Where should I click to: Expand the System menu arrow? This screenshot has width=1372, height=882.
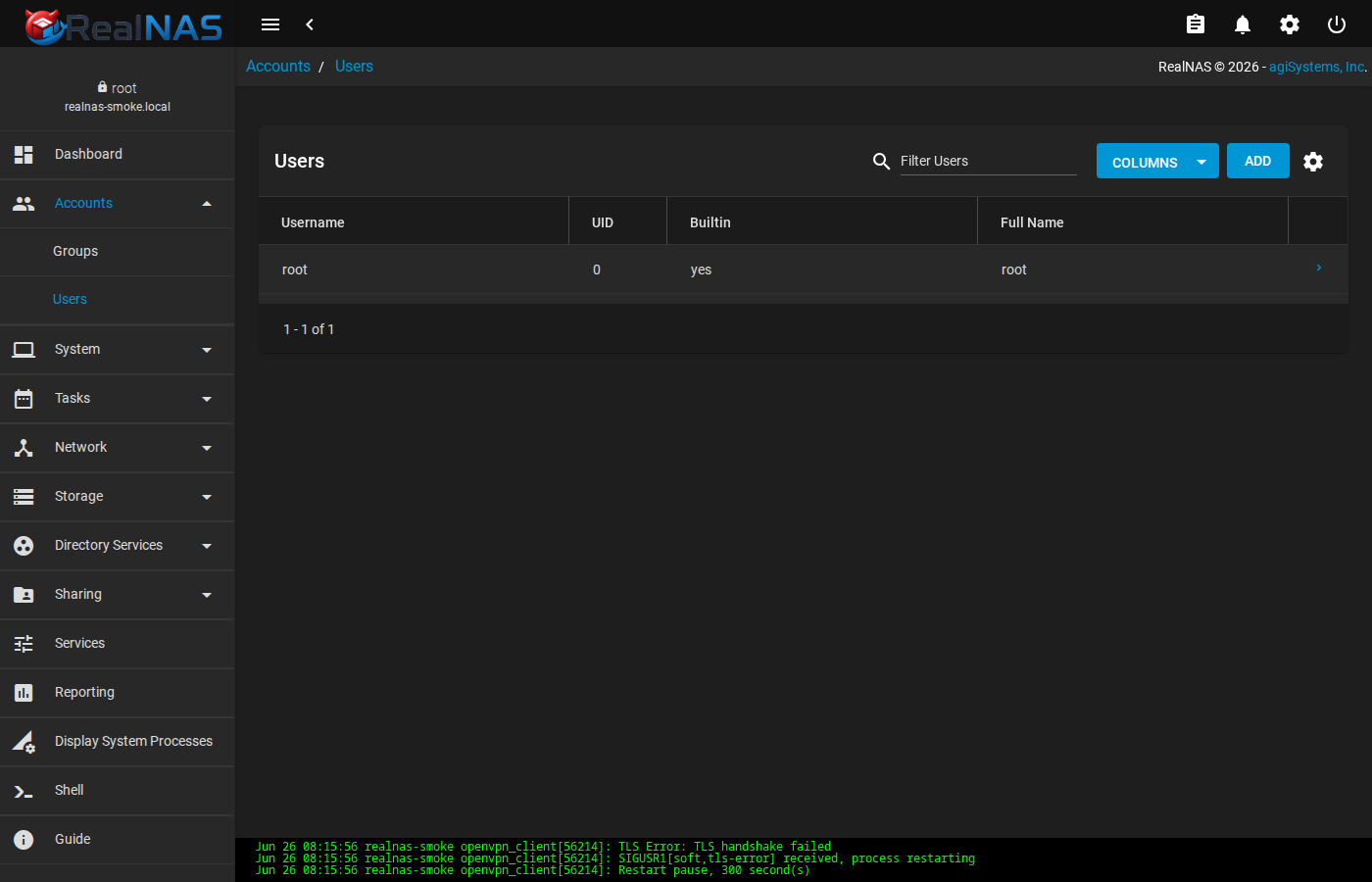point(207,350)
